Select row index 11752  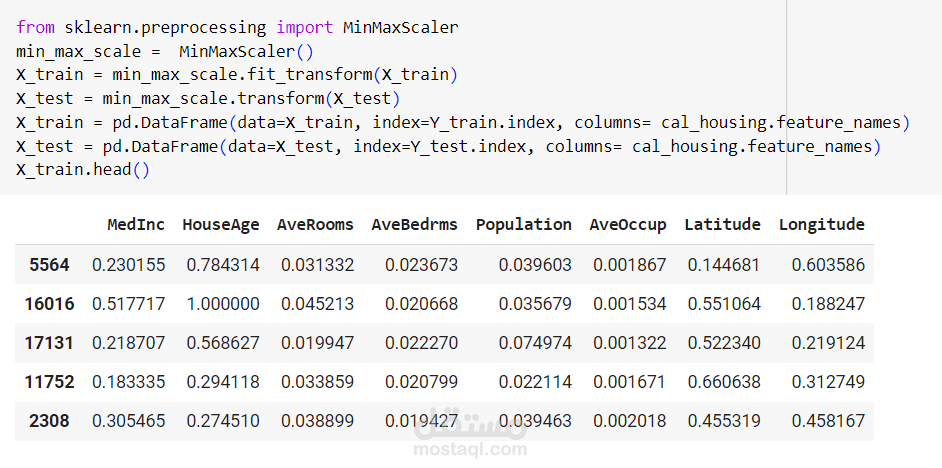[x=49, y=382]
